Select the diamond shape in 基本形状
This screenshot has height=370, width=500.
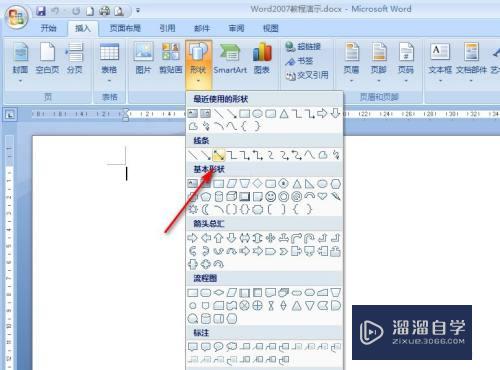click(x=257, y=183)
